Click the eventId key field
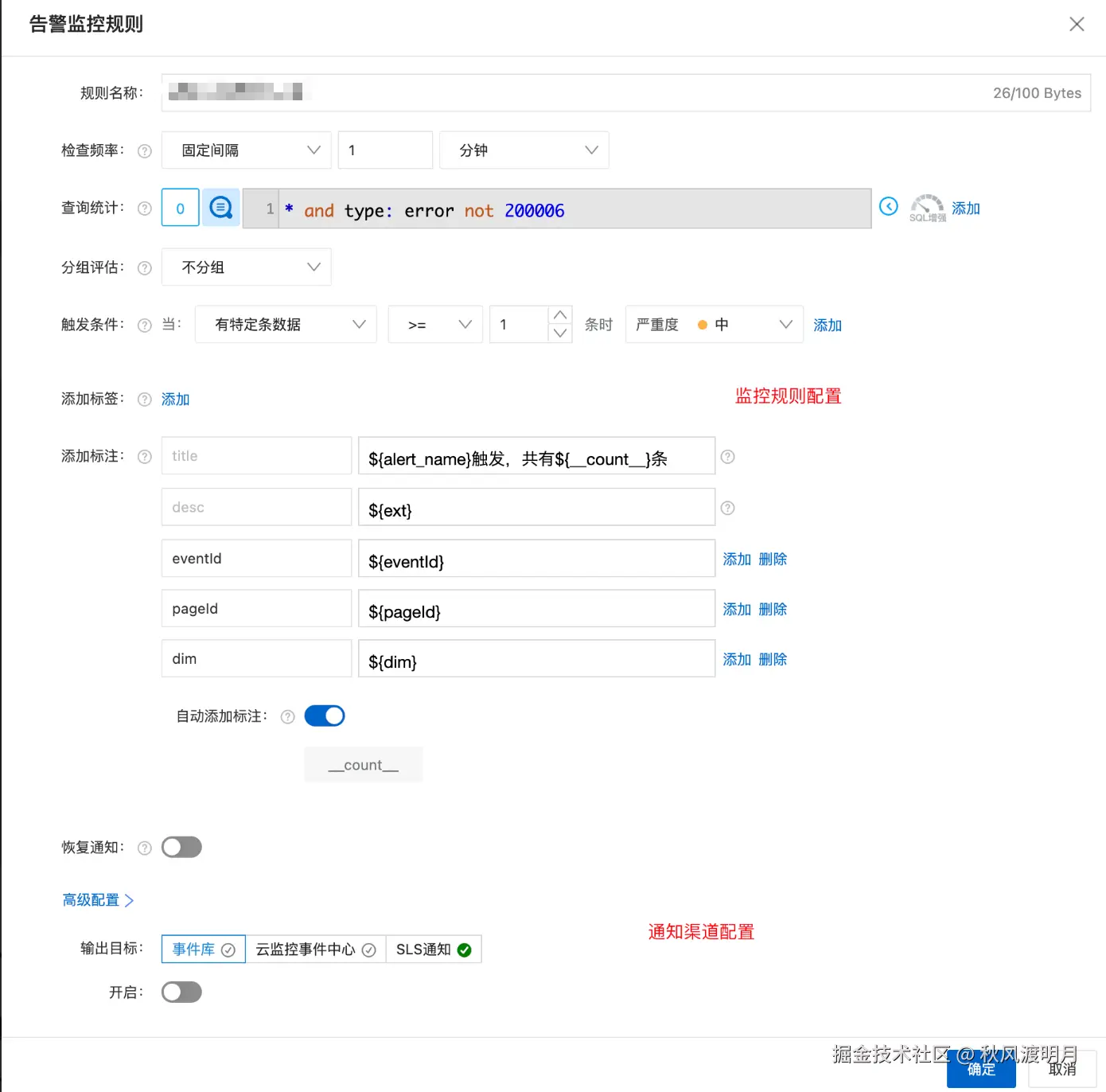Screen dimensions: 1106x1092 pyautogui.click(x=257, y=559)
